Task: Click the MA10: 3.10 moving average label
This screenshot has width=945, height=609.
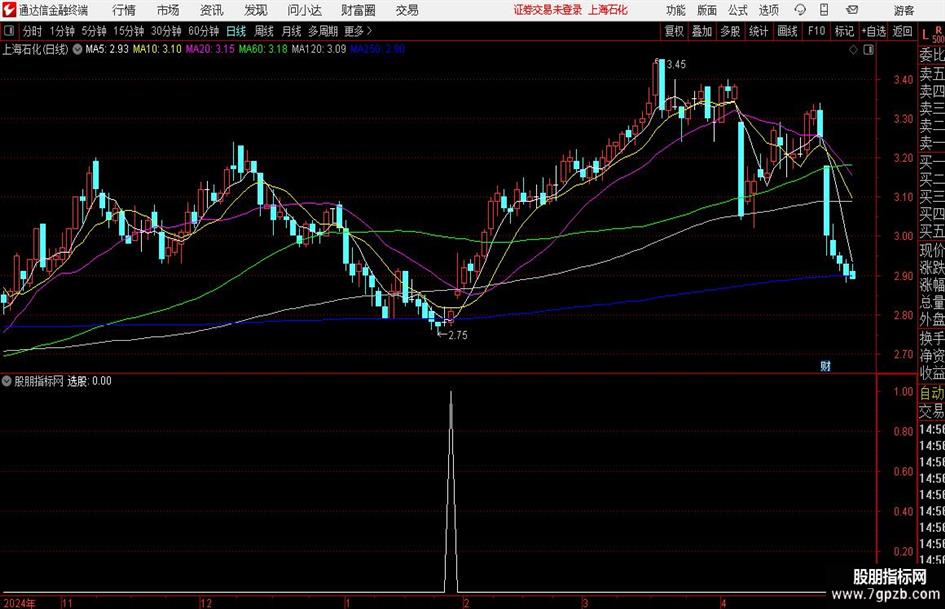Action: tap(157, 49)
